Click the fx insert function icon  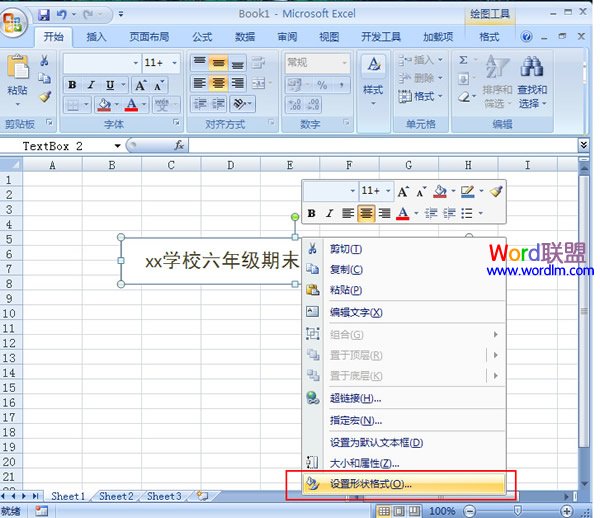(x=179, y=145)
